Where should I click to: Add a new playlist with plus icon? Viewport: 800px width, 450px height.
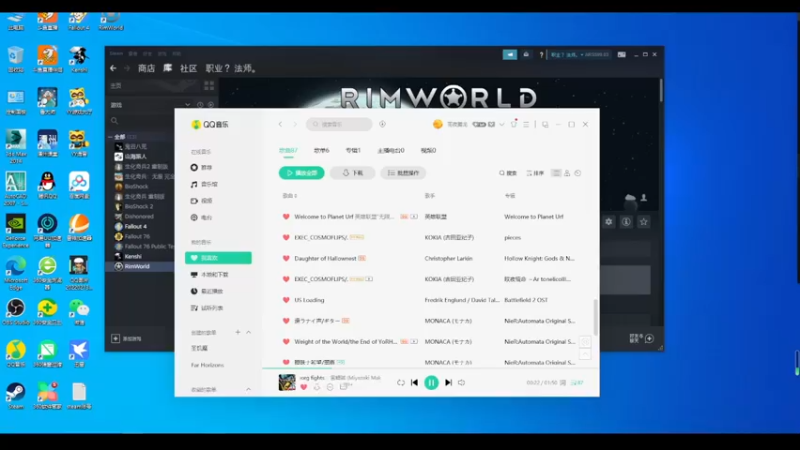coord(238,332)
